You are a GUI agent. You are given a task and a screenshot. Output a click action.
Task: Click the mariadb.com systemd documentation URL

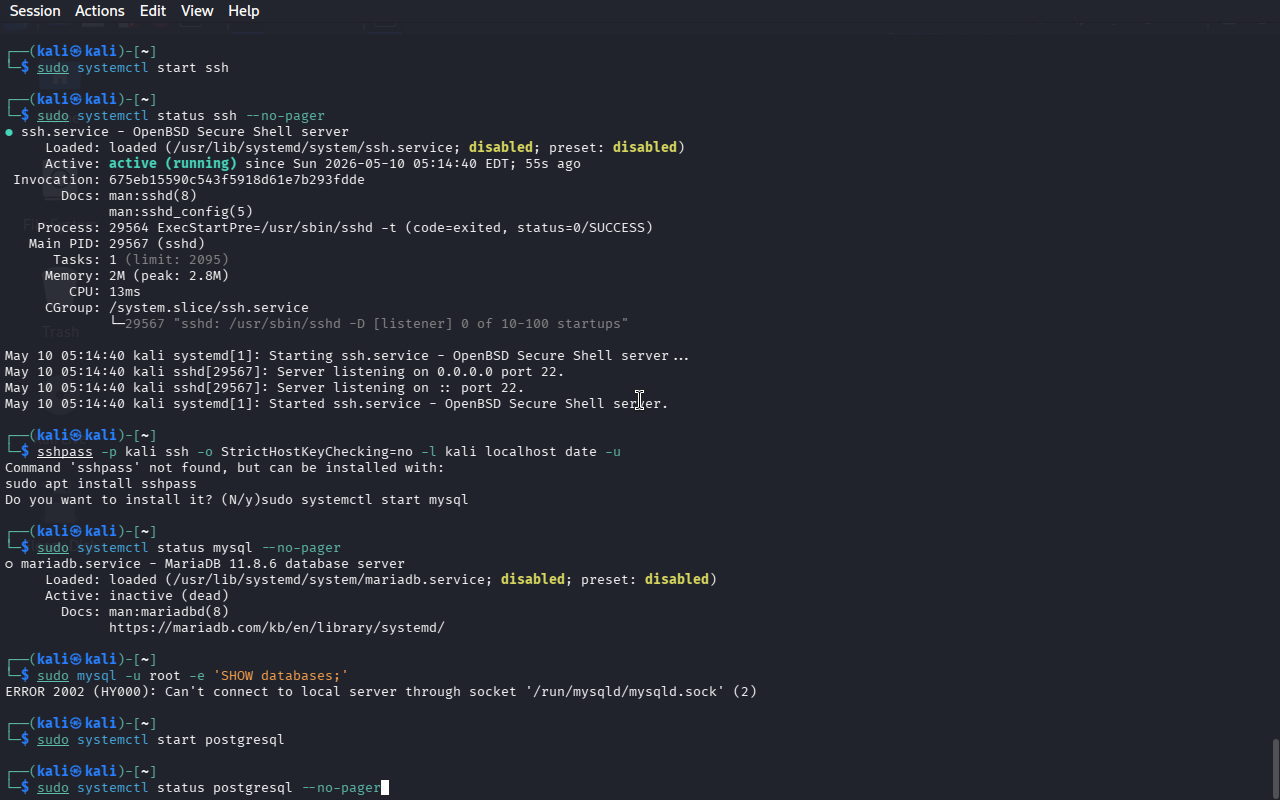tap(277, 628)
